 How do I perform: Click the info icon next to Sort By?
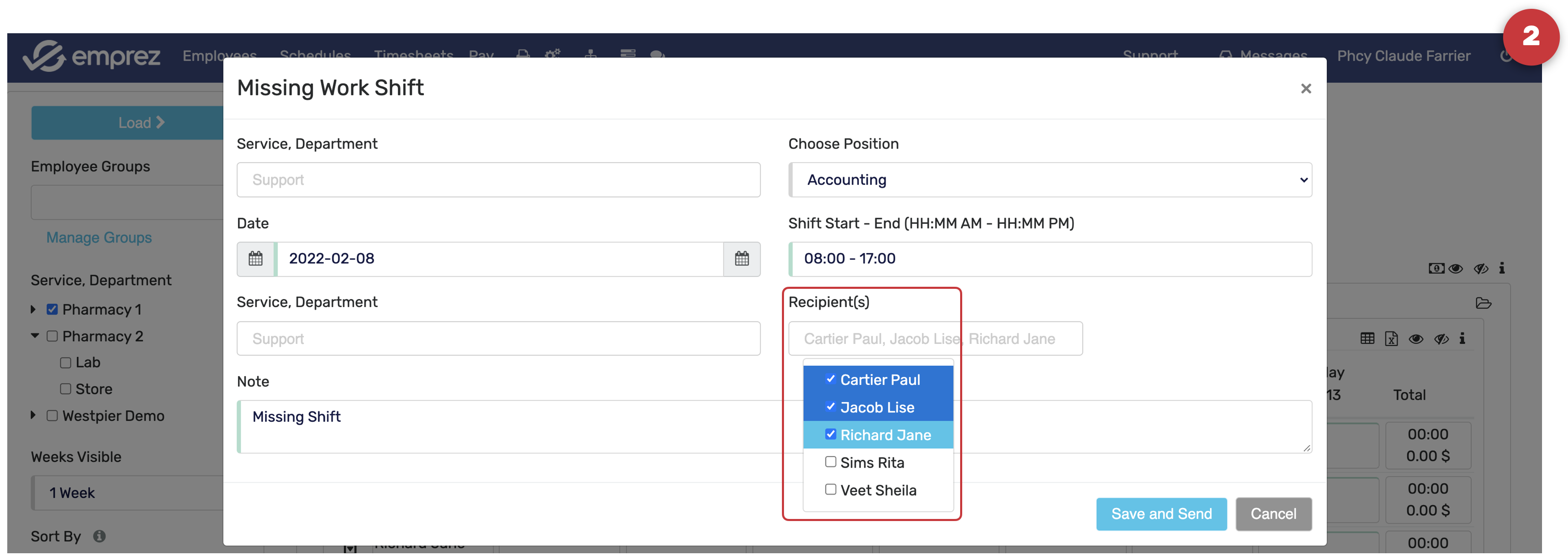[99, 536]
